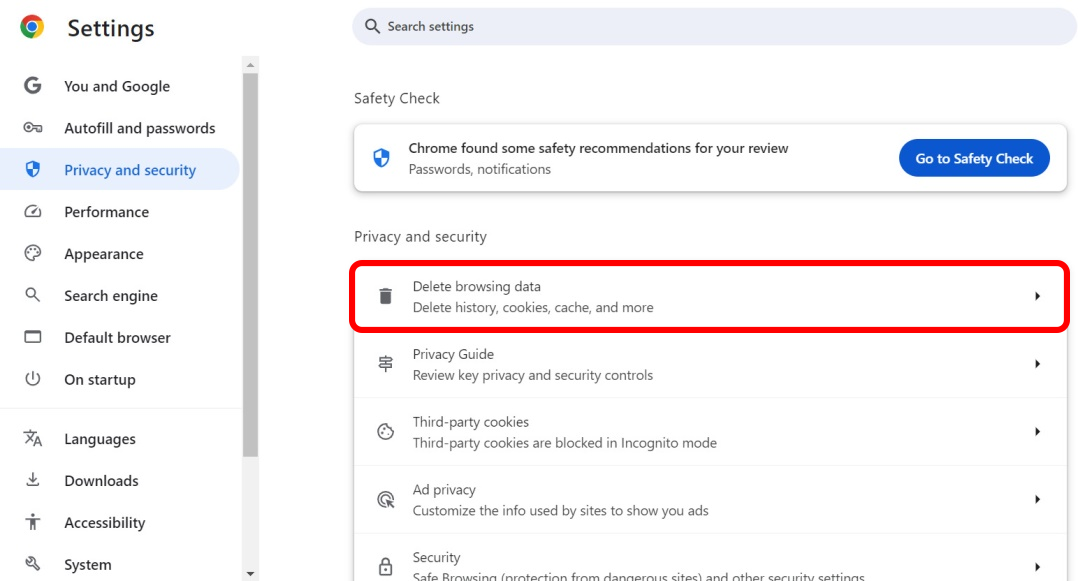This screenshot has height=581, width=1078.
Task: Click the download arrow icon for Downloads
Action: (32, 480)
